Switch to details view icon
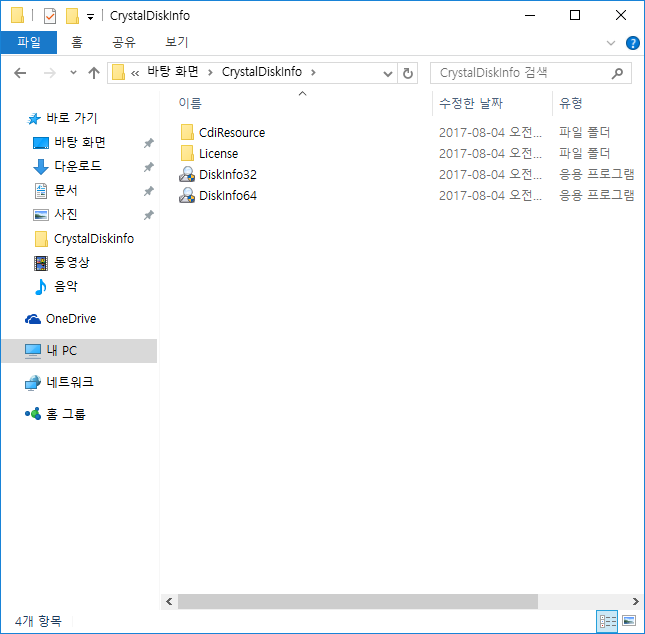Screen dimensions: 645x634 pos(607,621)
